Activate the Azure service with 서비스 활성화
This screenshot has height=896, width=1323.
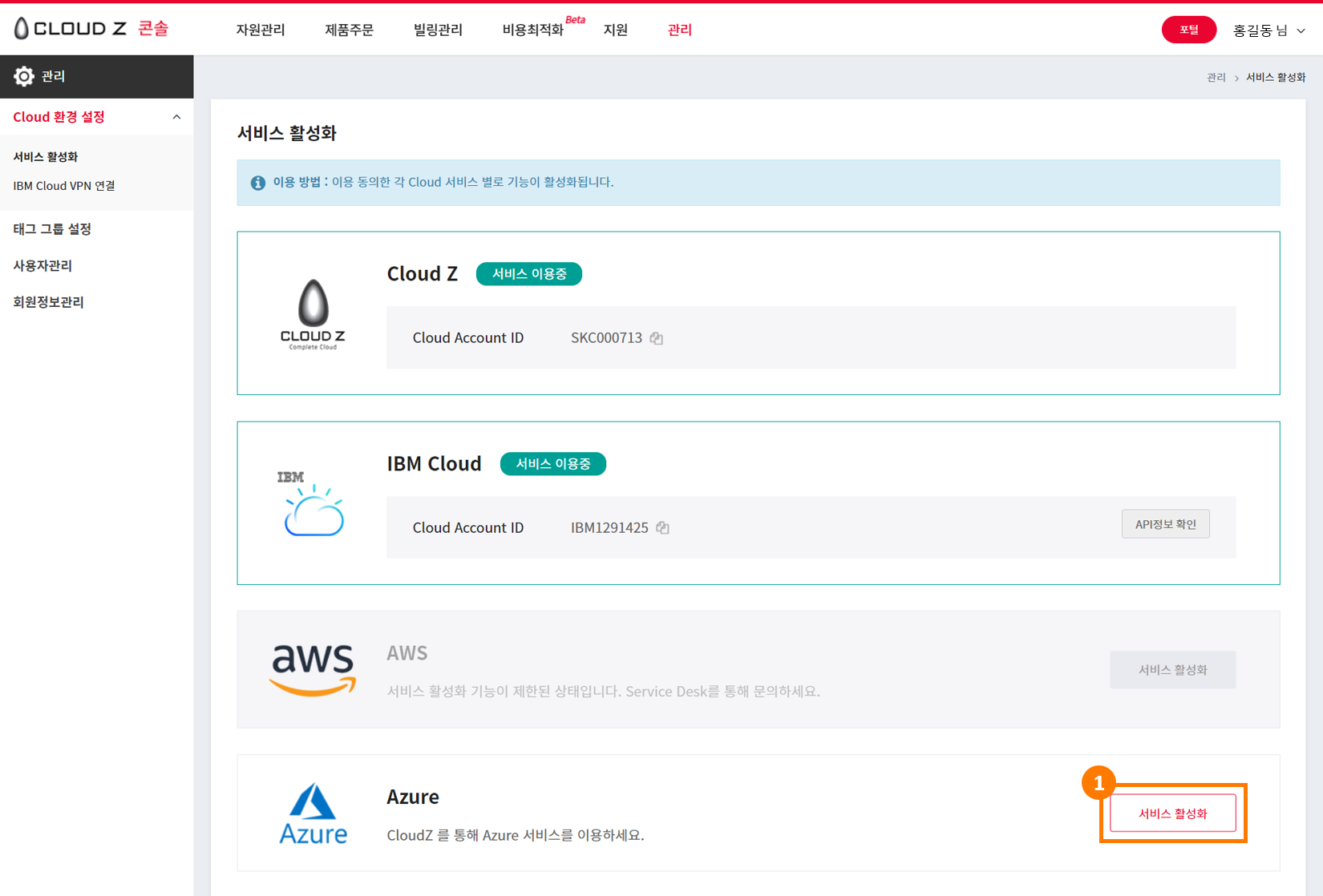click(x=1173, y=813)
